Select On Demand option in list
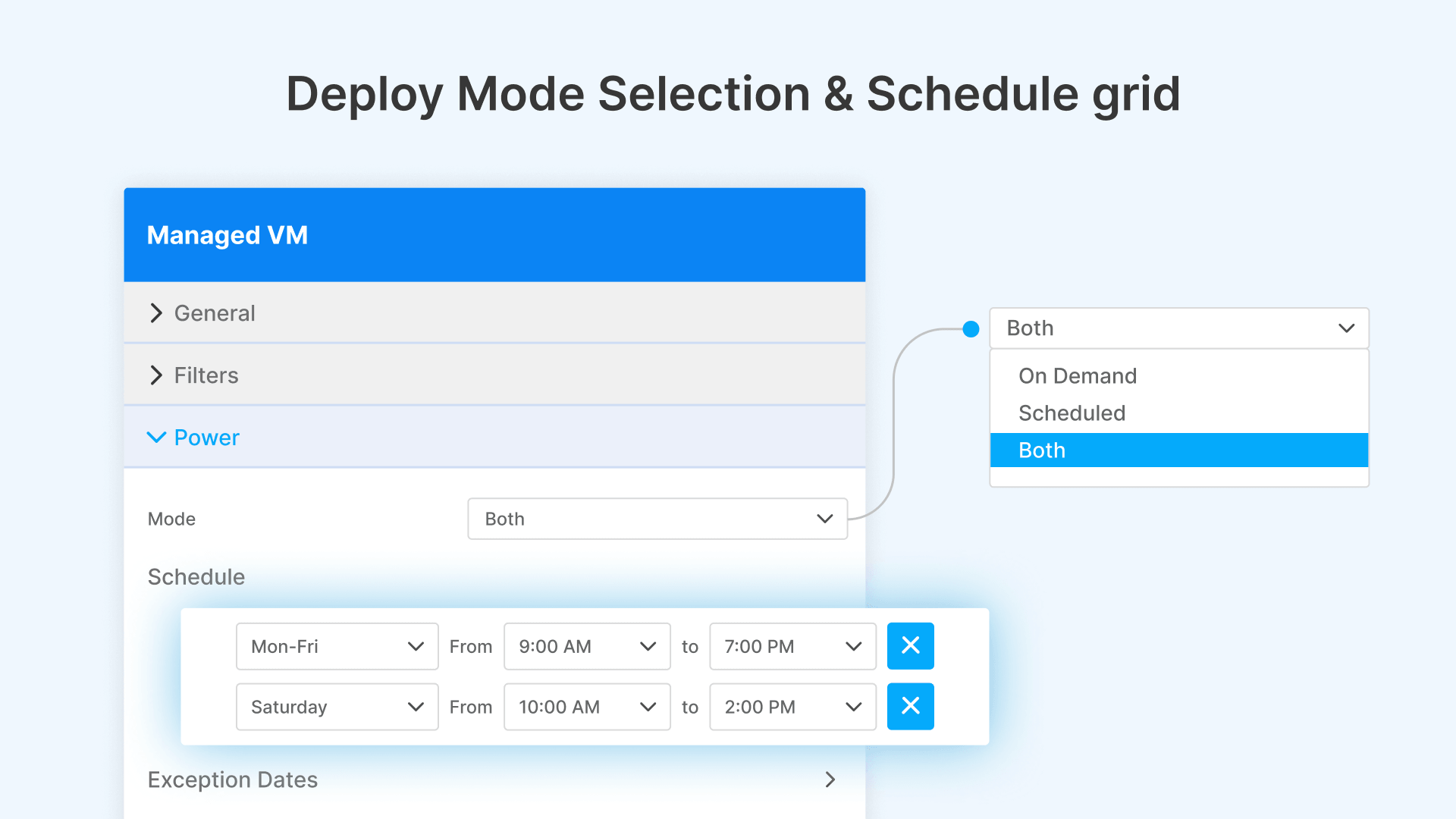 pyautogui.click(x=1179, y=376)
